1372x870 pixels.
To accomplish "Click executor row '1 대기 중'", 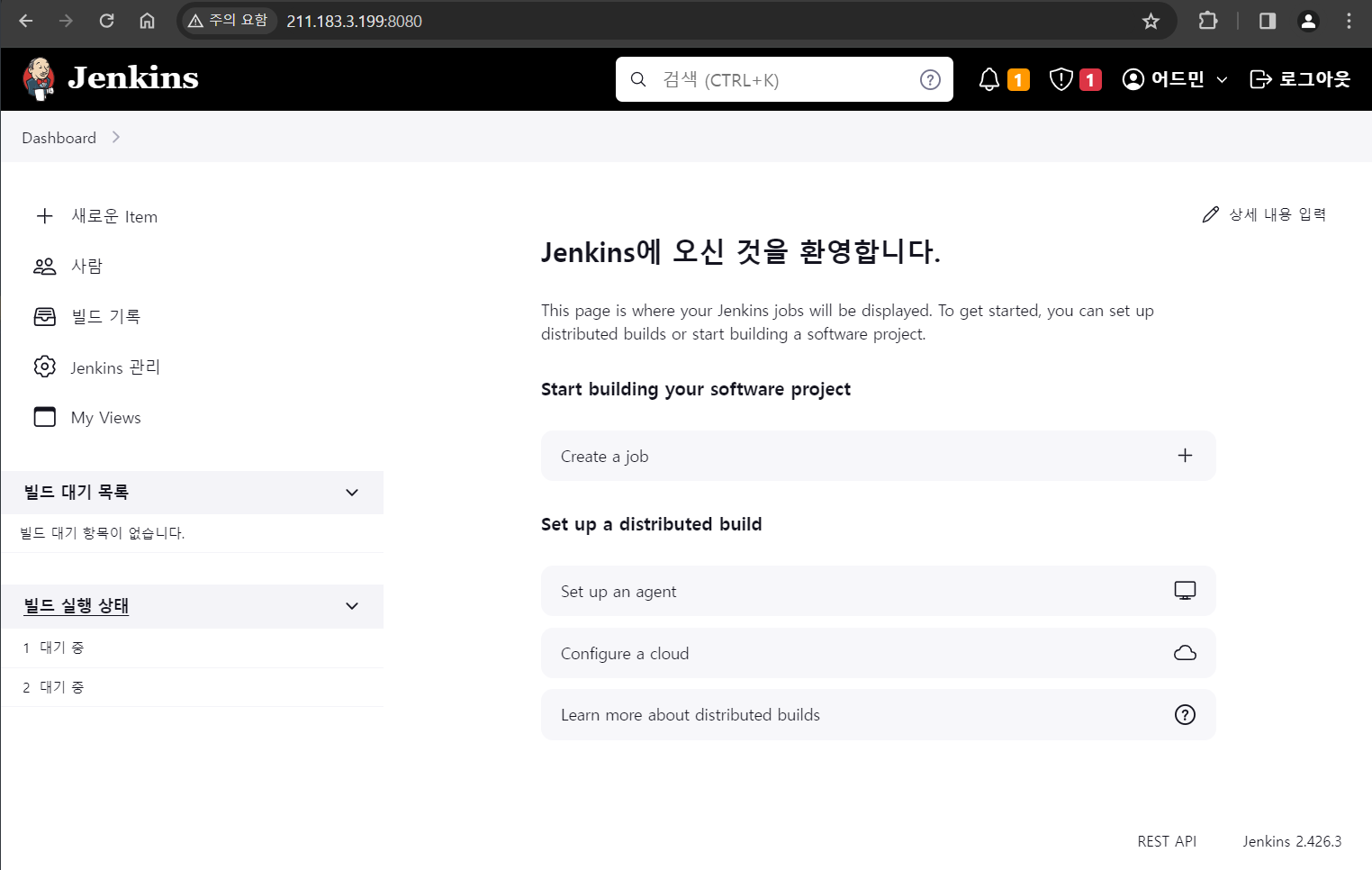I will pyautogui.click(x=192, y=648).
